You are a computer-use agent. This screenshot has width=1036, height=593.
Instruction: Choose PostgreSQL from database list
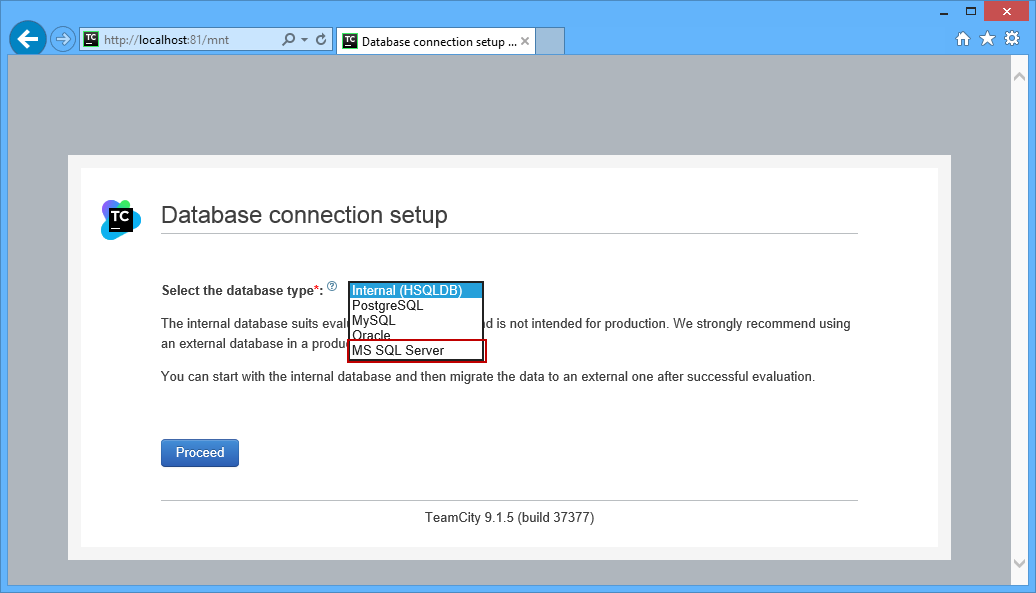pos(416,306)
